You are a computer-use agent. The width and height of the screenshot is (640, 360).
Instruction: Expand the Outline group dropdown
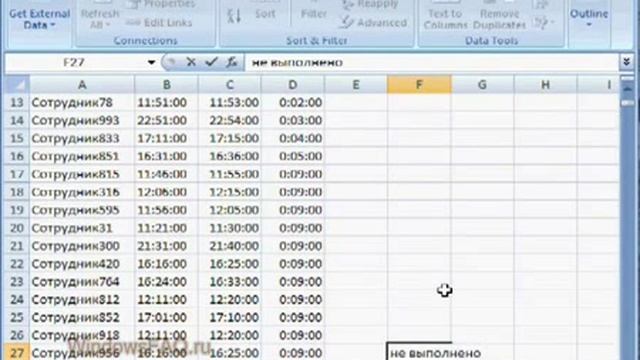pos(589,18)
